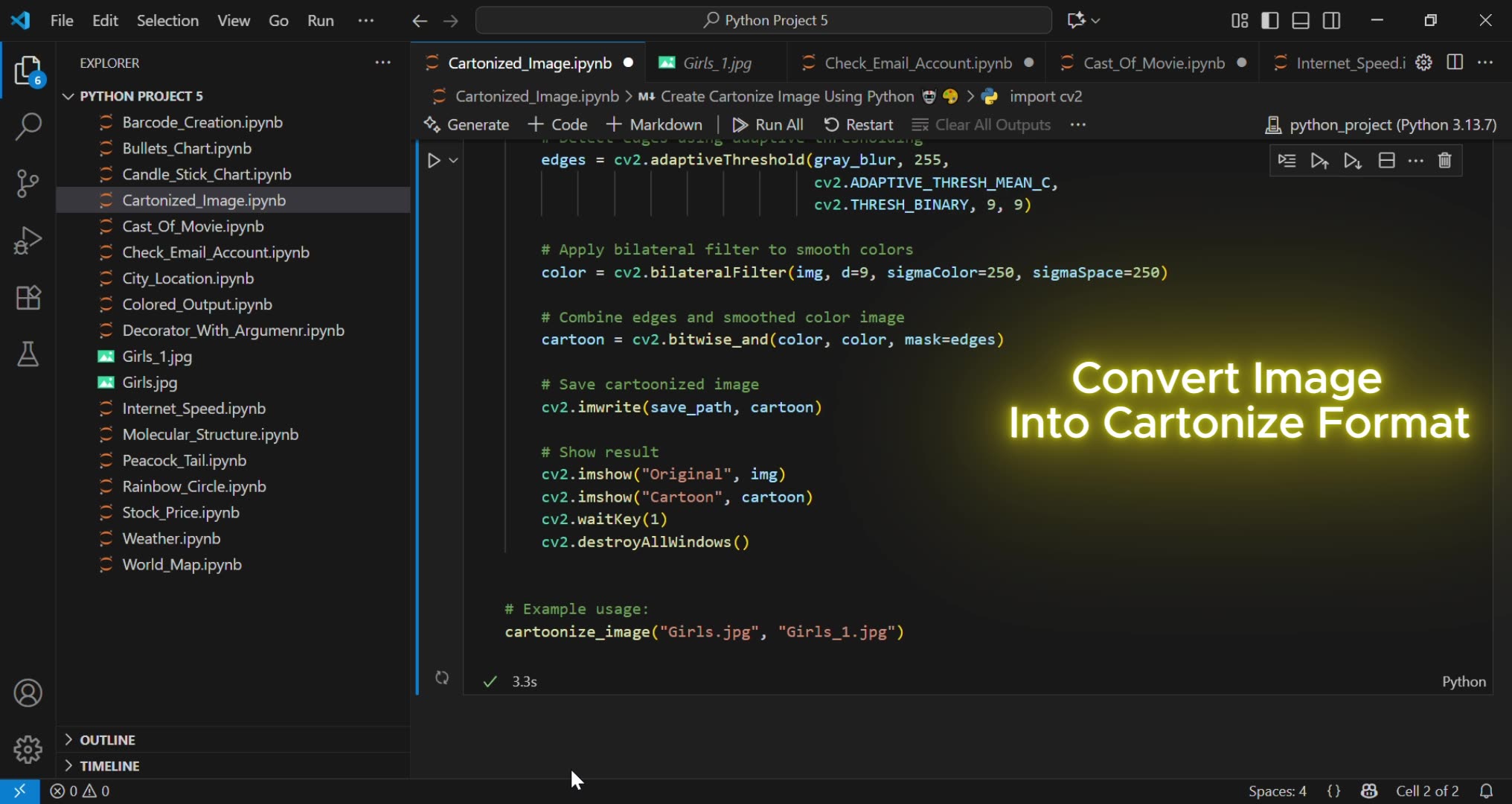Expand the OUTLINE section

[108, 740]
